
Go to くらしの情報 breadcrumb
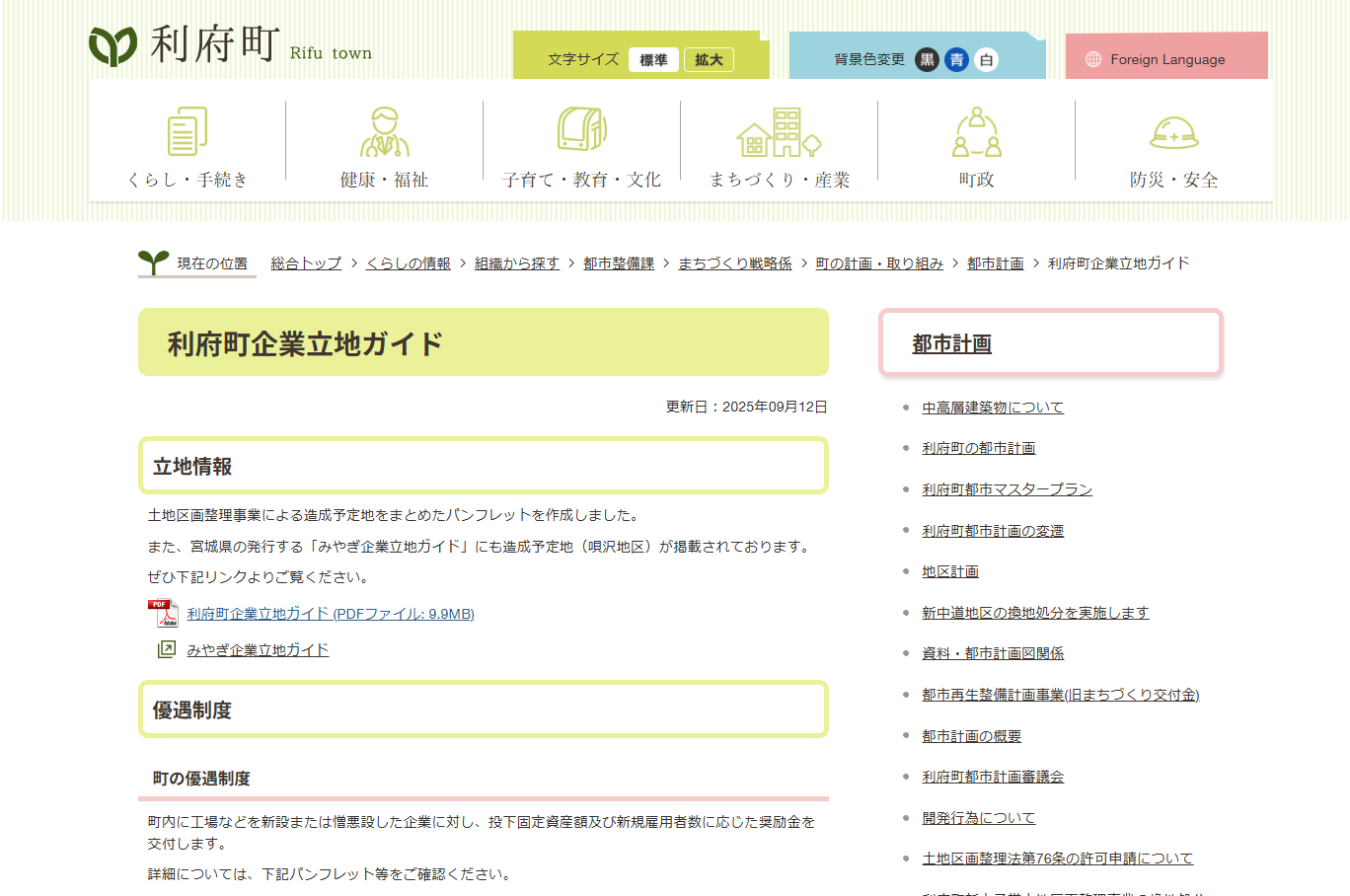coord(409,263)
